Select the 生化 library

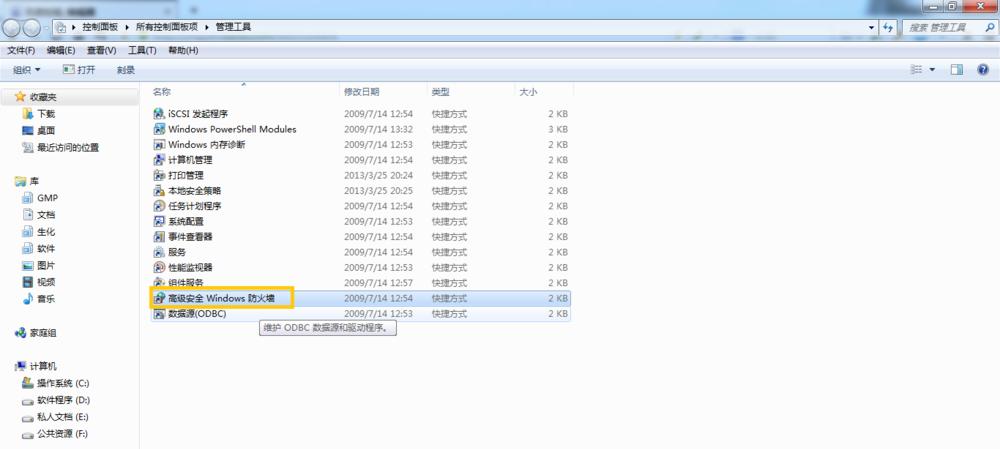click(46, 232)
